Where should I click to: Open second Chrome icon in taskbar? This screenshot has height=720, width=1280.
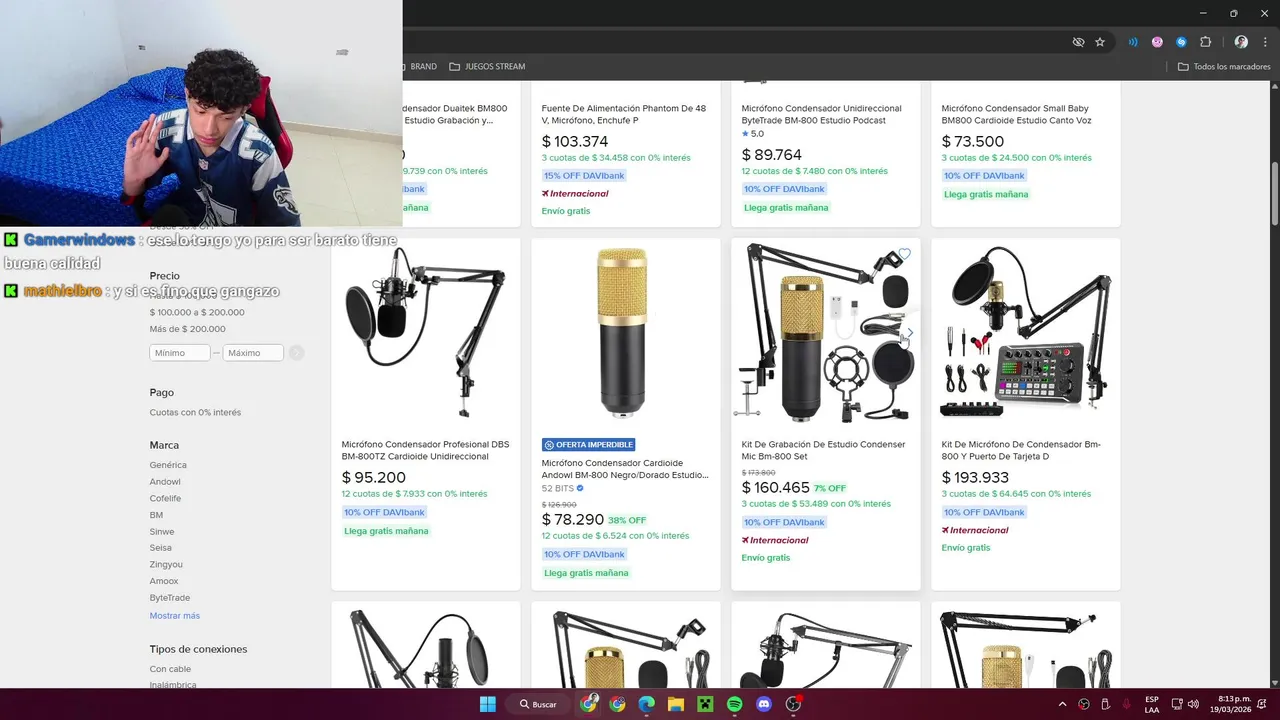click(x=617, y=704)
